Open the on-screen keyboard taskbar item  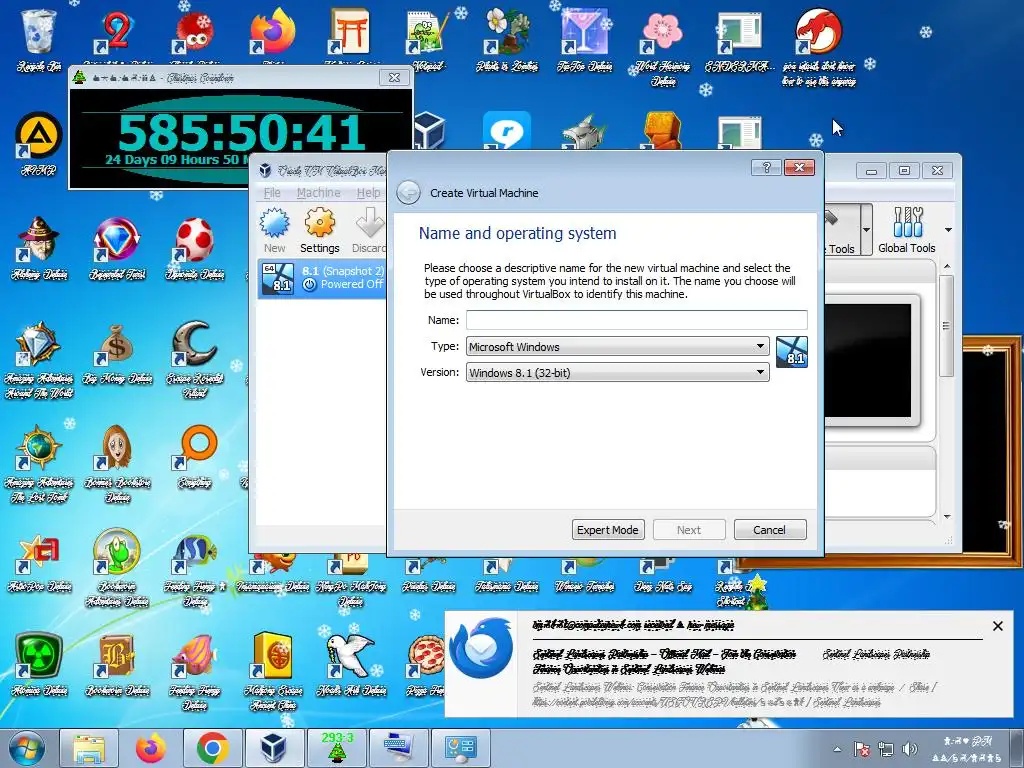coord(398,748)
